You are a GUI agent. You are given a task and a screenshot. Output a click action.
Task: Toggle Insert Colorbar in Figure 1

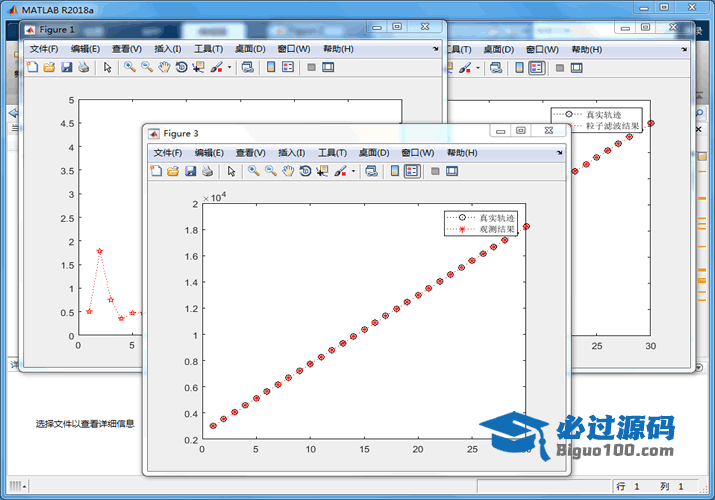click(271, 67)
